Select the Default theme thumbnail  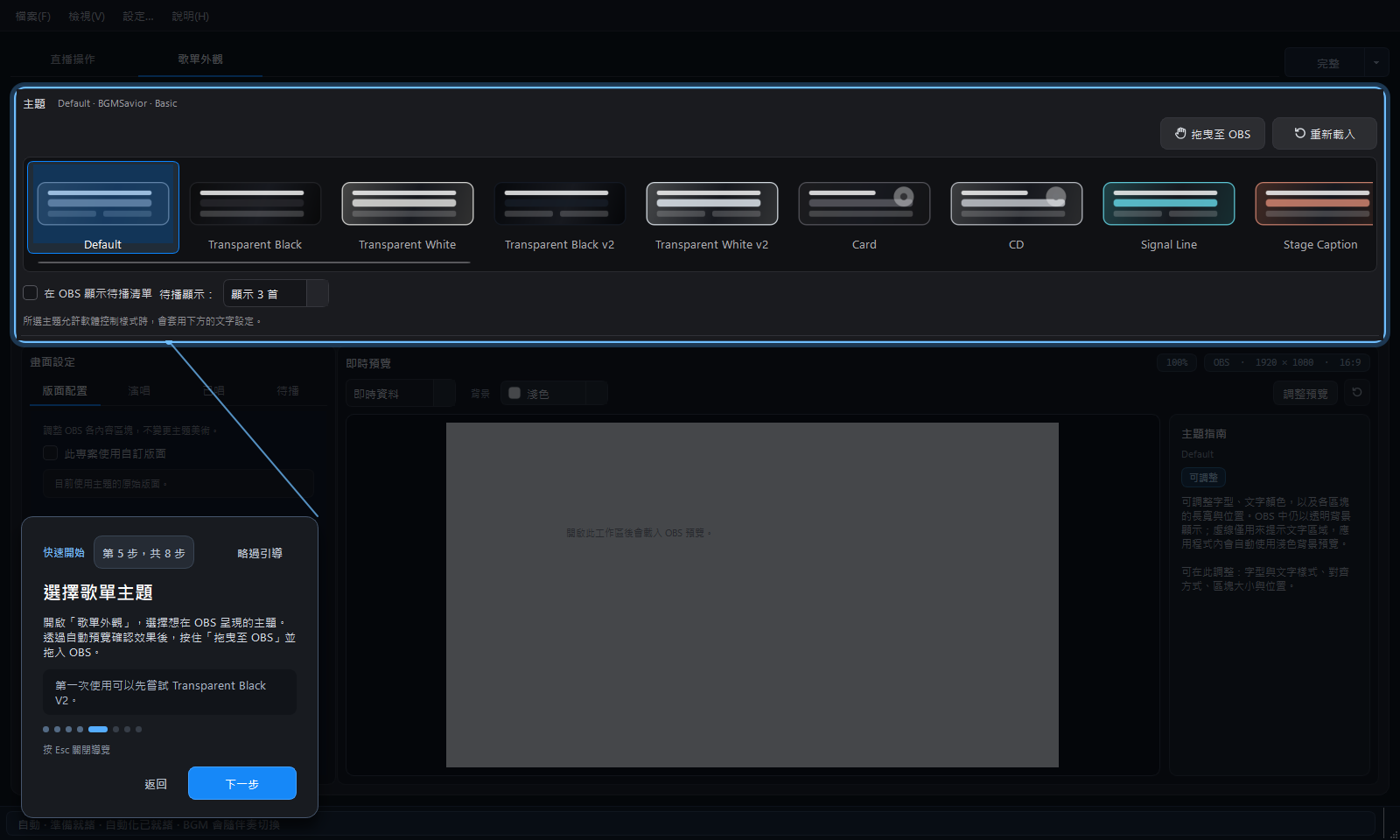point(103,207)
